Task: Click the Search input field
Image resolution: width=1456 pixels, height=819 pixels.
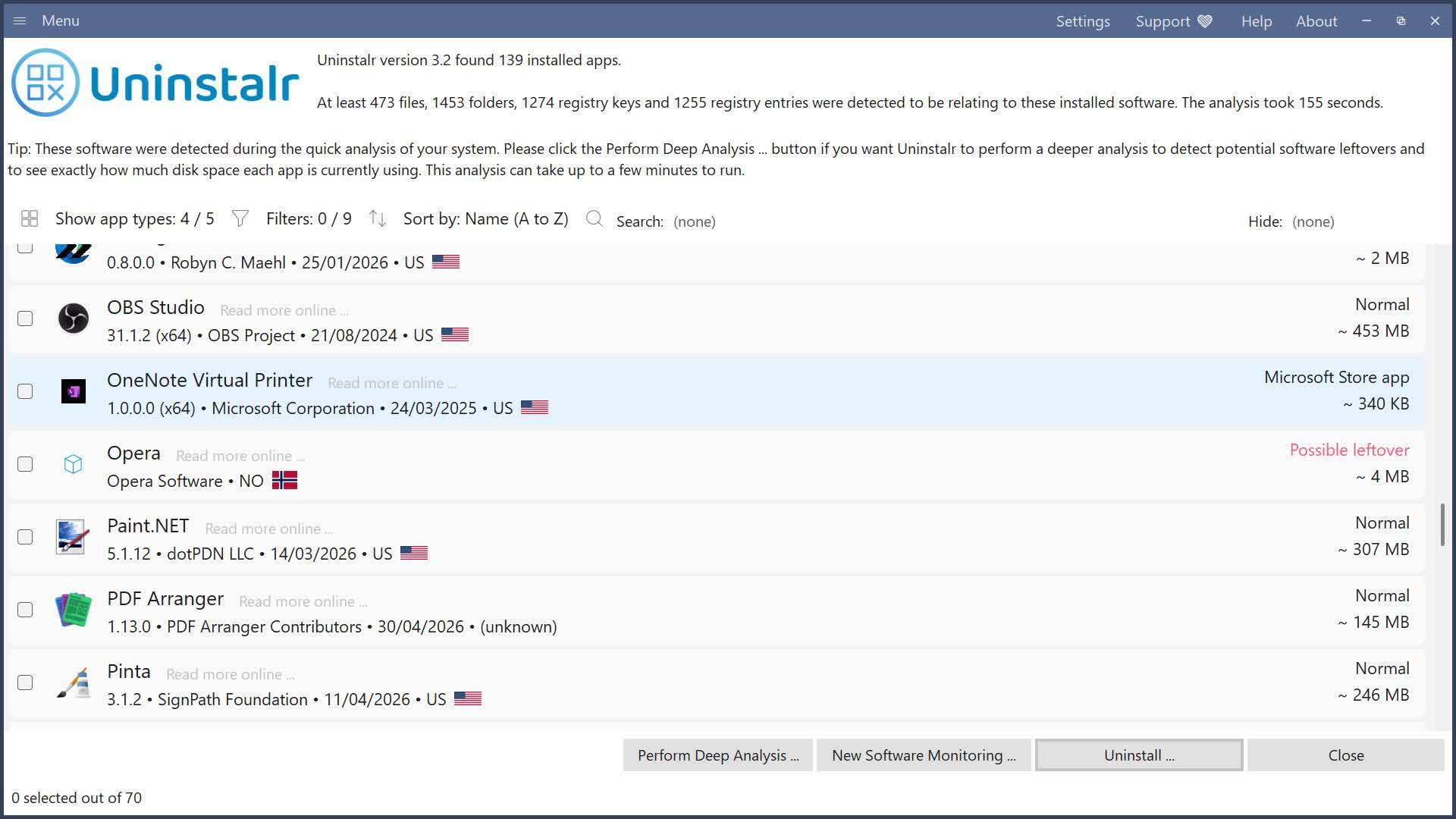Action: coord(695,221)
